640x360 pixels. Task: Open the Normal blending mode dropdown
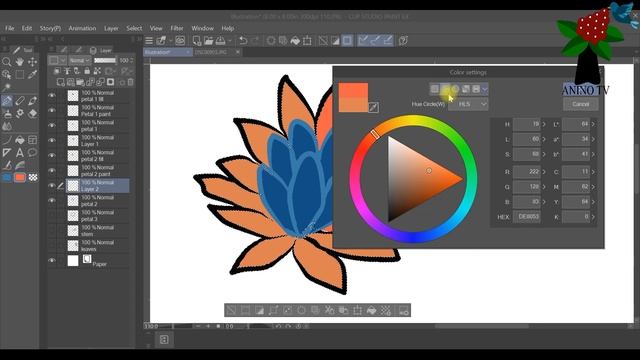(80, 60)
